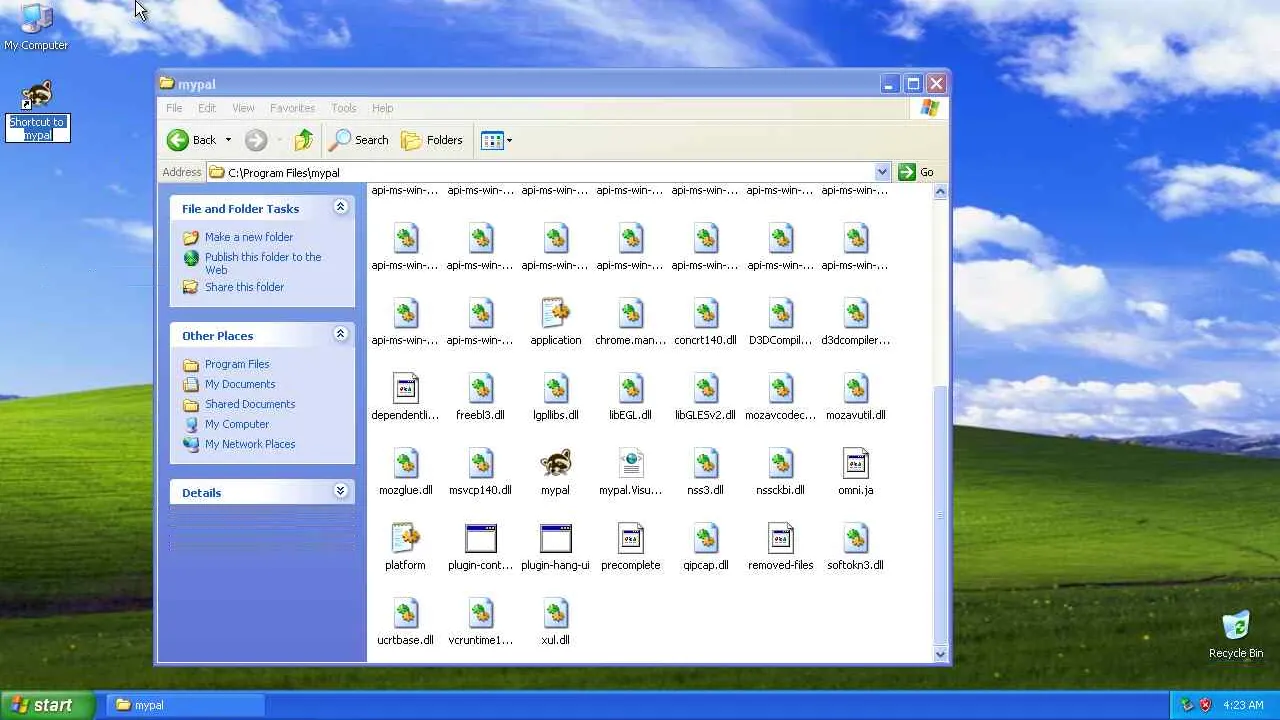Viewport: 1280px width, 720px height.
Task: Go to Program Files in Other Places
Action: click(x=237, y=364)
